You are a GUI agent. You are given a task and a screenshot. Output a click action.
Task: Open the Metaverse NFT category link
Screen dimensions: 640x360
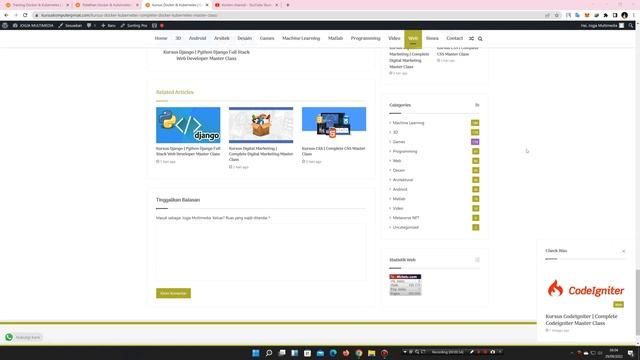[406, 218]
